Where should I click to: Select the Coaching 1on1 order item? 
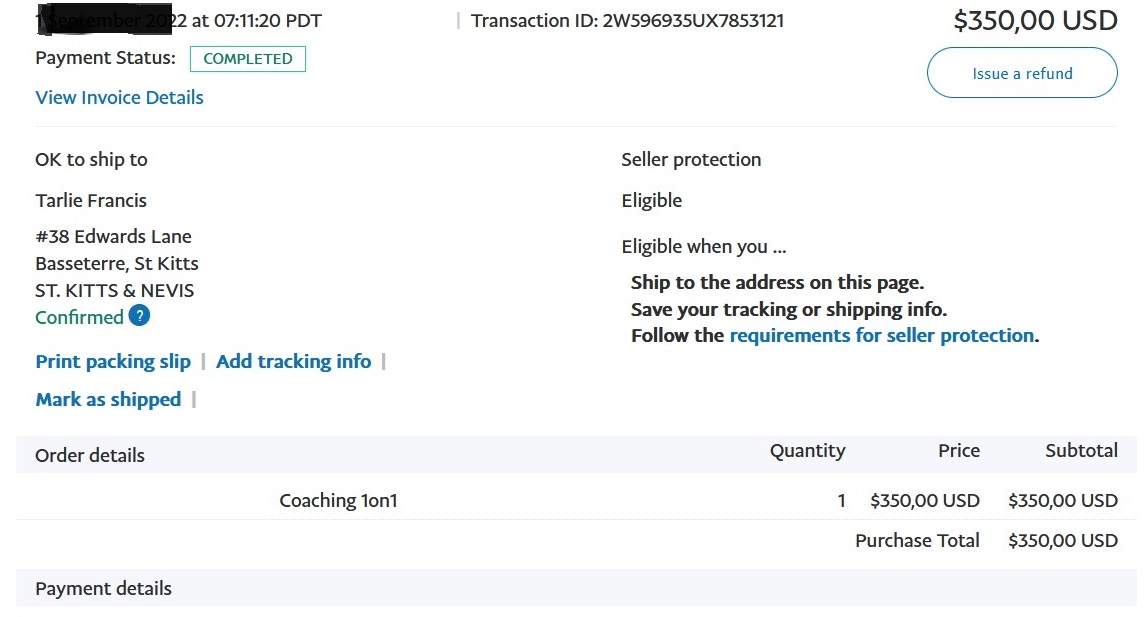[338, 501]
